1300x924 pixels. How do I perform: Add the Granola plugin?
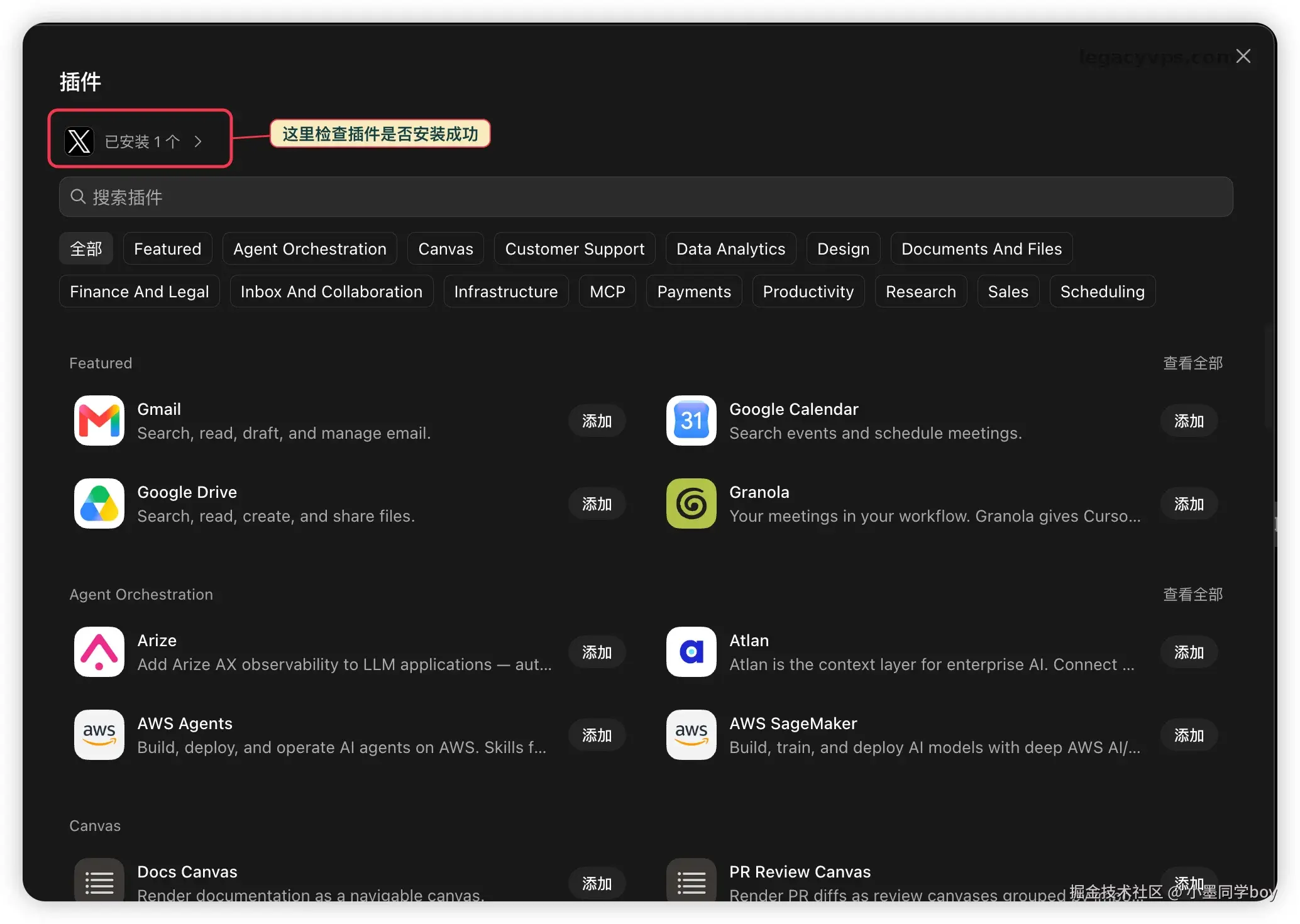tap(1189, 503)
